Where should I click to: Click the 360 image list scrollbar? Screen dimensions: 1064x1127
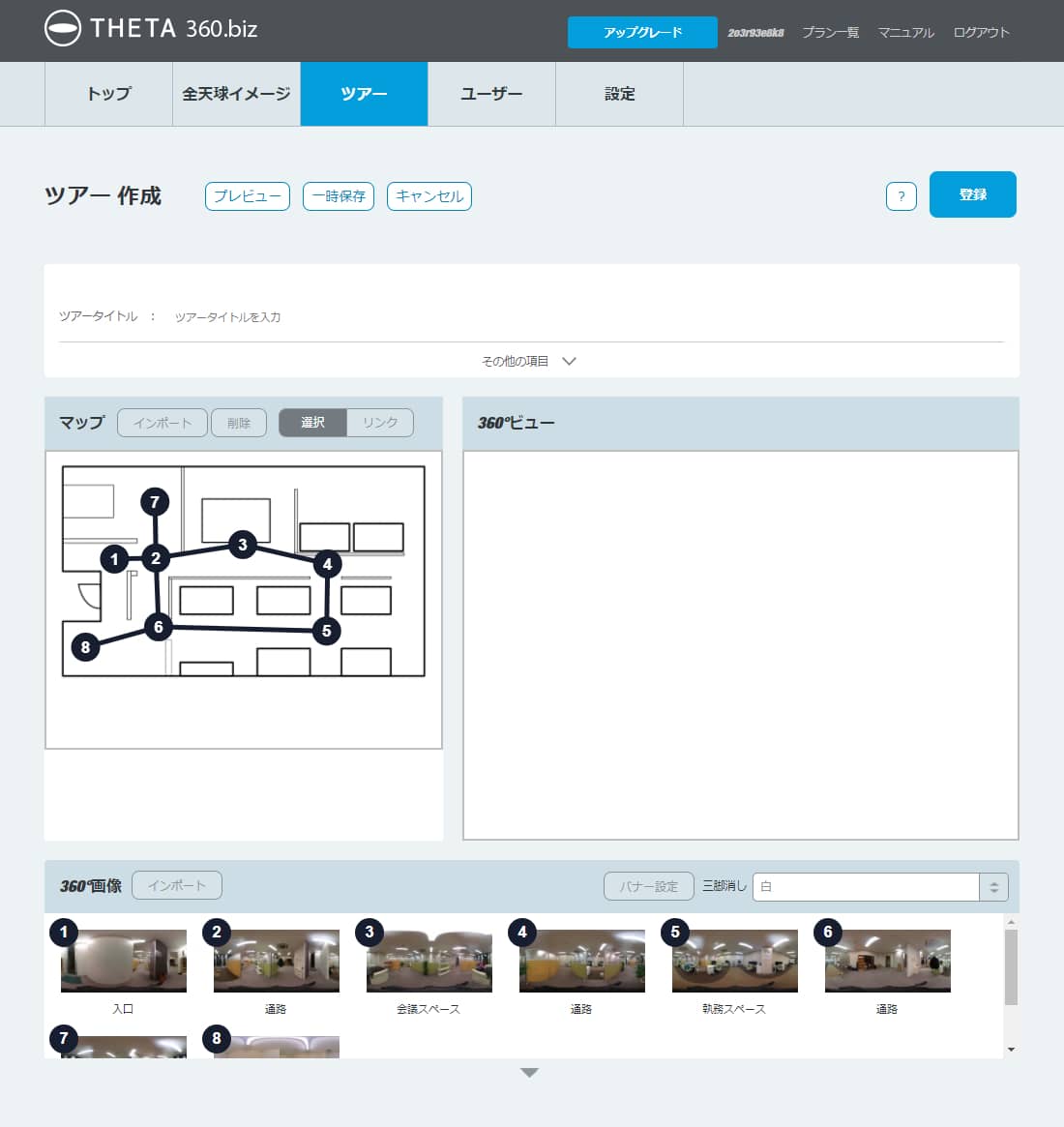click(1011, 967)
